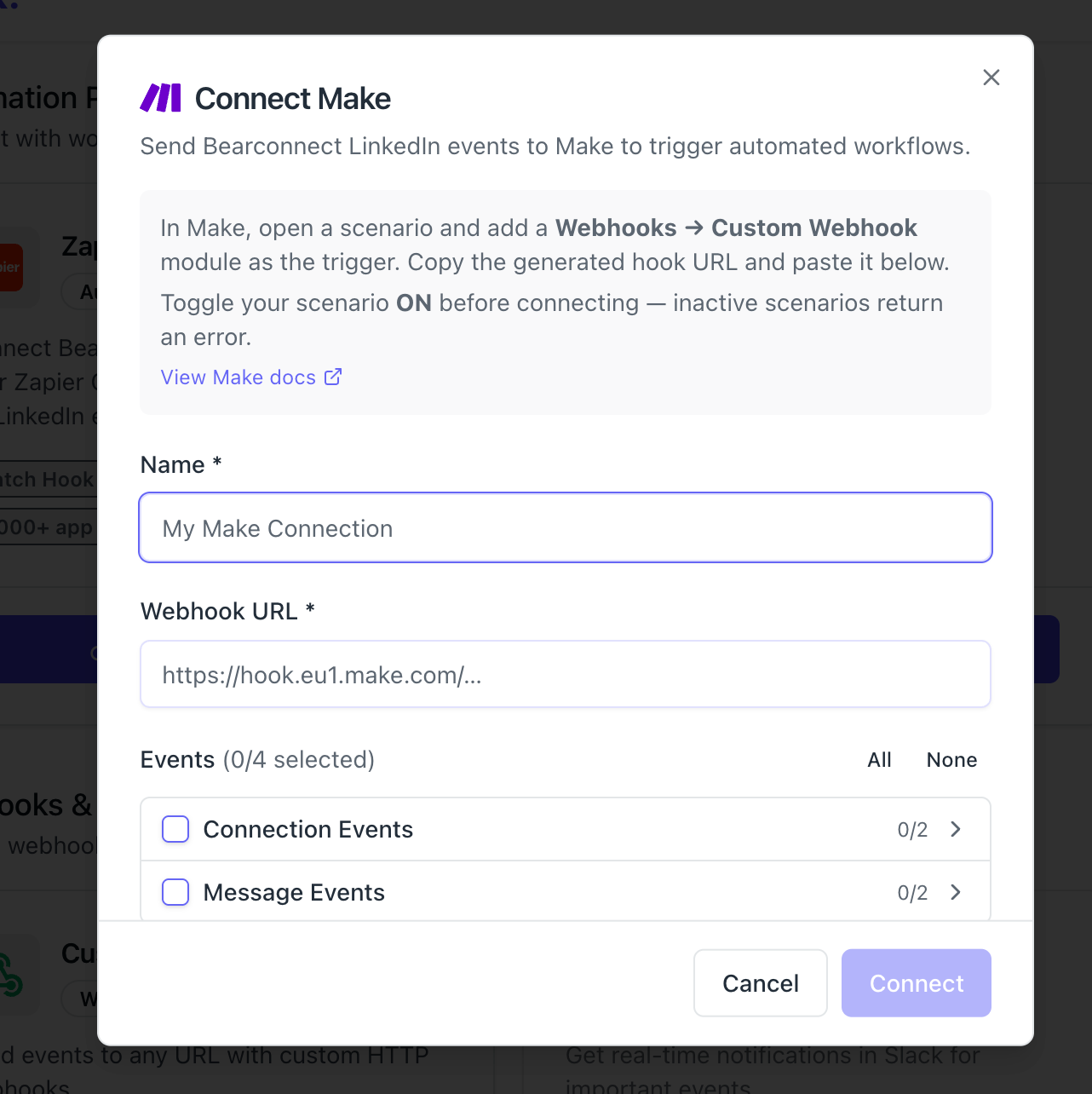Close the Connect Make dialog
Viewport: 1092px width, 1094px height.
(991, 78)
